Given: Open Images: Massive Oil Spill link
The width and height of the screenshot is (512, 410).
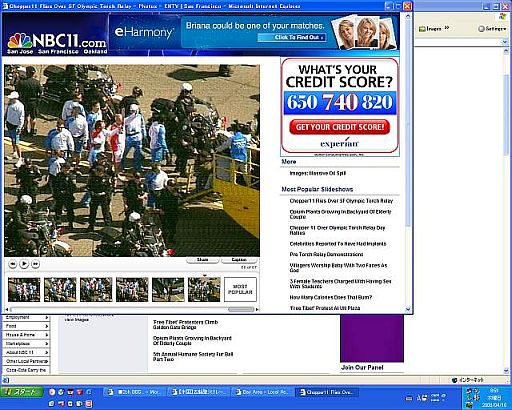Looking at the screenshot, I should coord(318,173).
